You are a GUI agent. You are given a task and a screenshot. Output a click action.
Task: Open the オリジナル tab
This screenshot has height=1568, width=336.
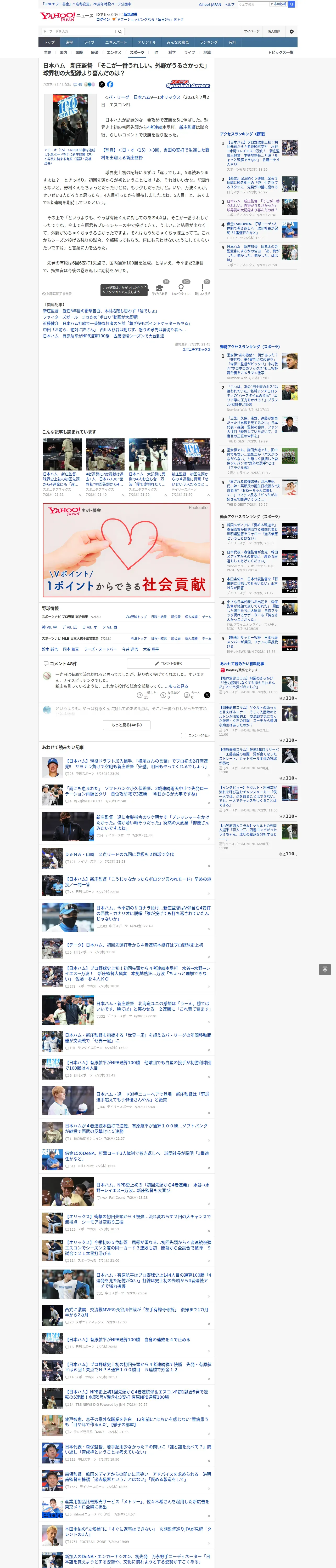pyautogui.click(x=147, y=42)
